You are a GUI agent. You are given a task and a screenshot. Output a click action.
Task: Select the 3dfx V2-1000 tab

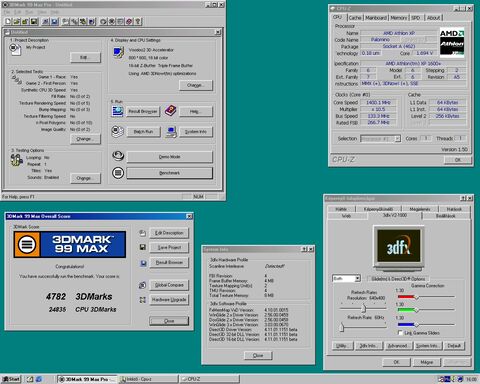coord(395,215)
